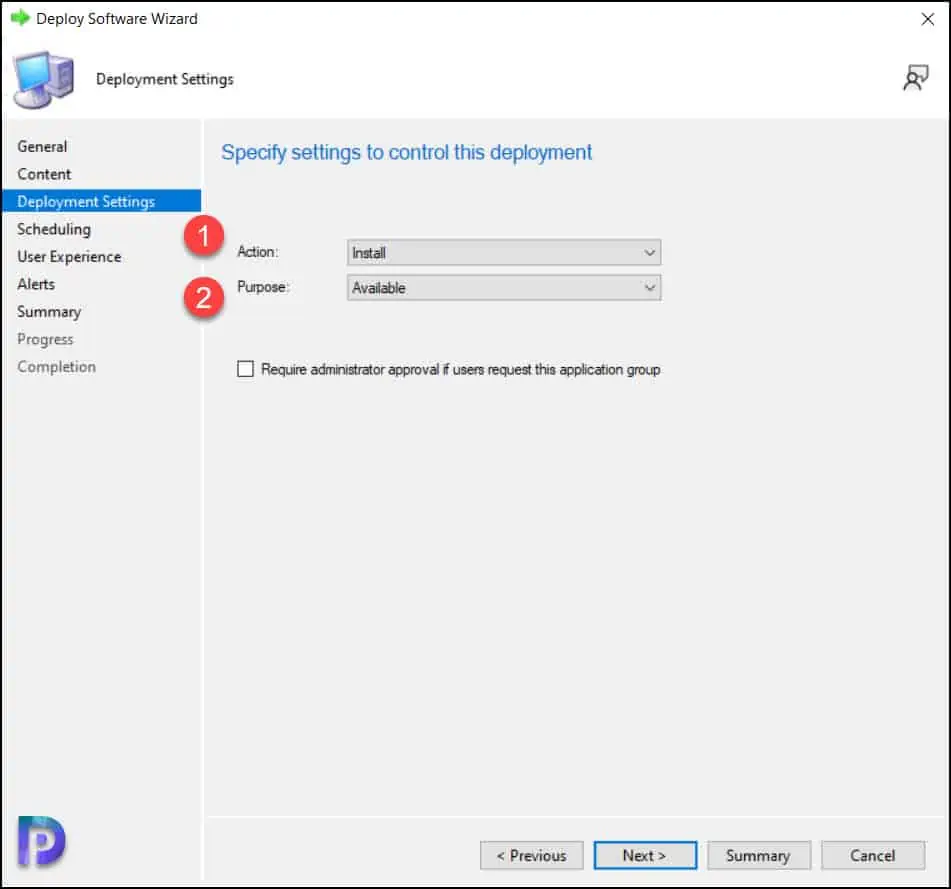This screenshot has width=951, height=889.
Task: Go to the Content wizard page
Action: point(44,174)
